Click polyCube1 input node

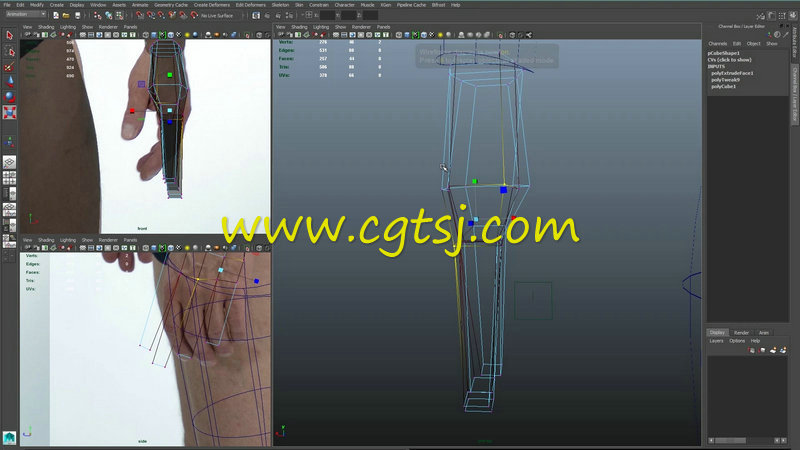723,86
